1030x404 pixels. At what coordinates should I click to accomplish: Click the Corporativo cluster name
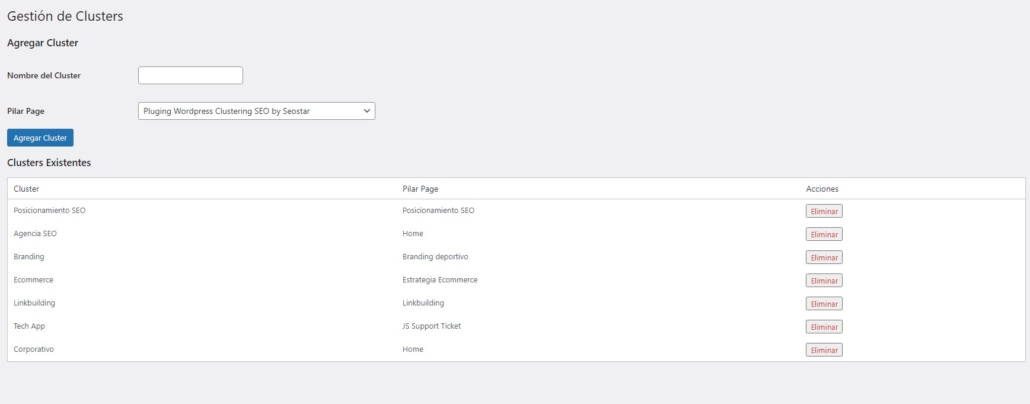point(33,349)
